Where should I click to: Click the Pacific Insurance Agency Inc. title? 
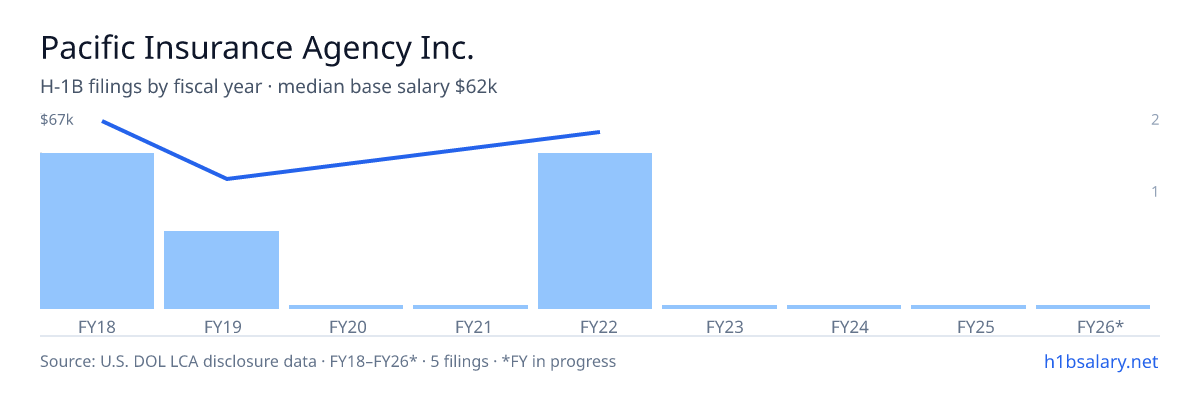point(257,49)
